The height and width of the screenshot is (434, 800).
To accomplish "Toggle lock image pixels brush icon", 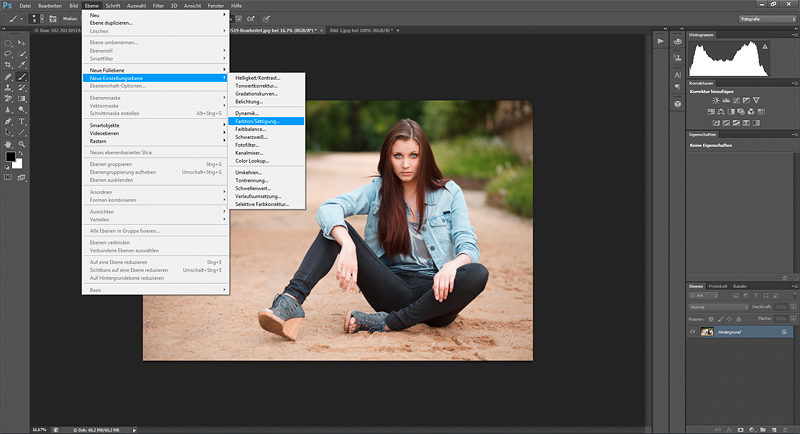I will pyautogui.click(x=720, y=319).
